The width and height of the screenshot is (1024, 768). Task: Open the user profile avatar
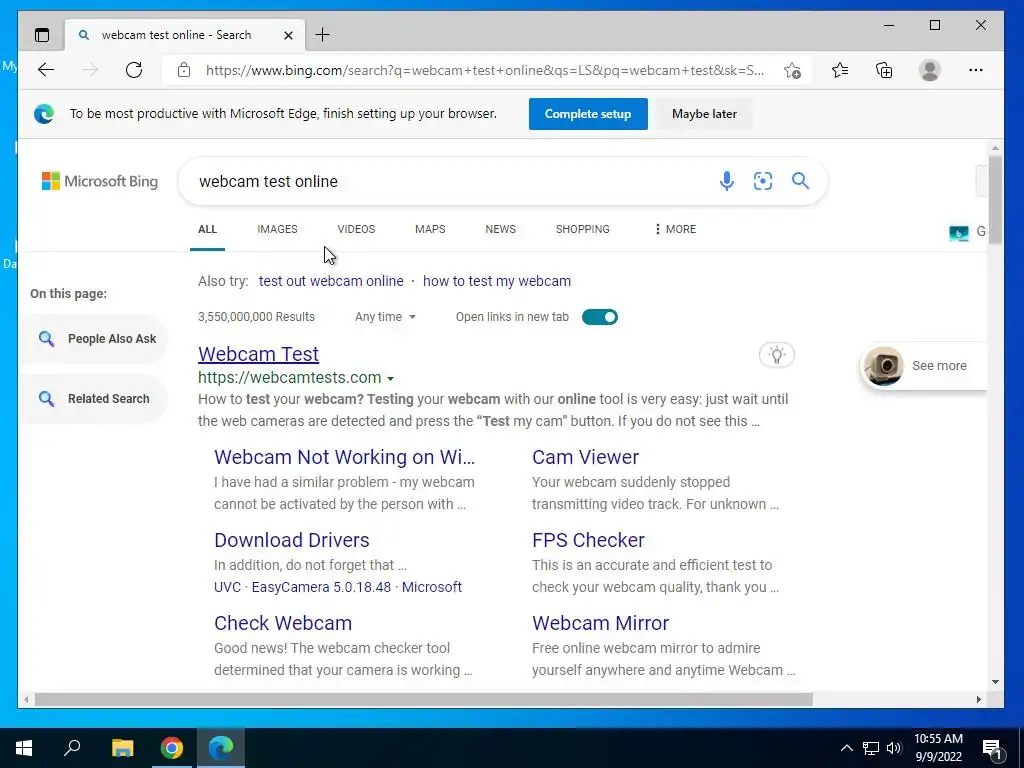[x=929, y=70]
